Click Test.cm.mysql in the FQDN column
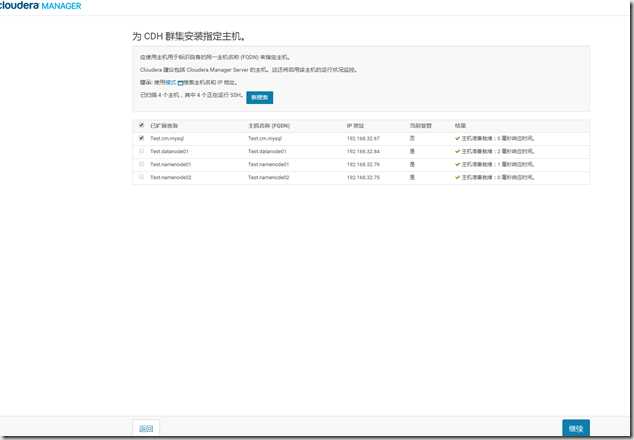This screenshot has width=634, height=440. 265,138
